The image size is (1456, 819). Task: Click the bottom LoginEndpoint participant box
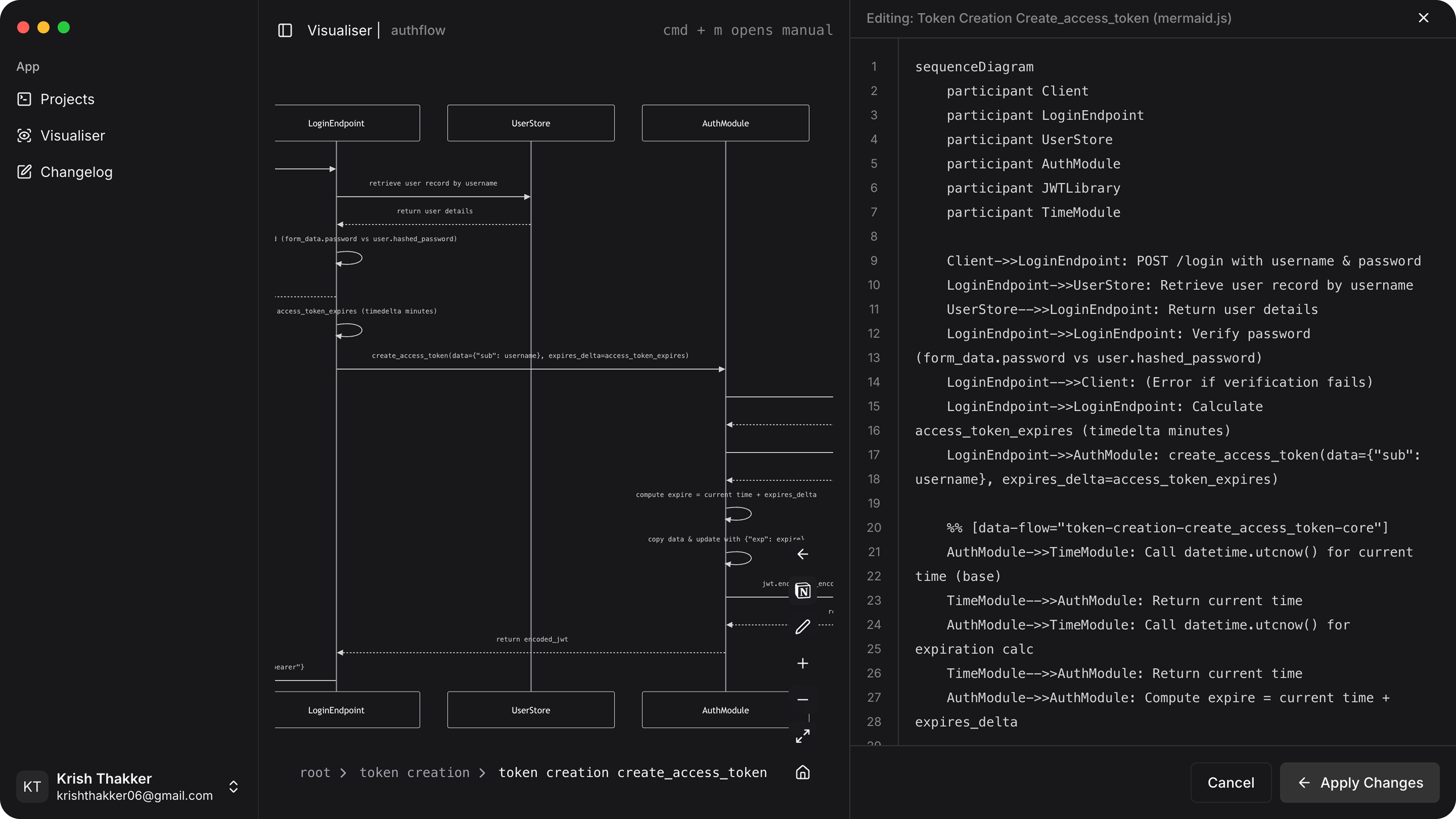(x=347, y=710)
